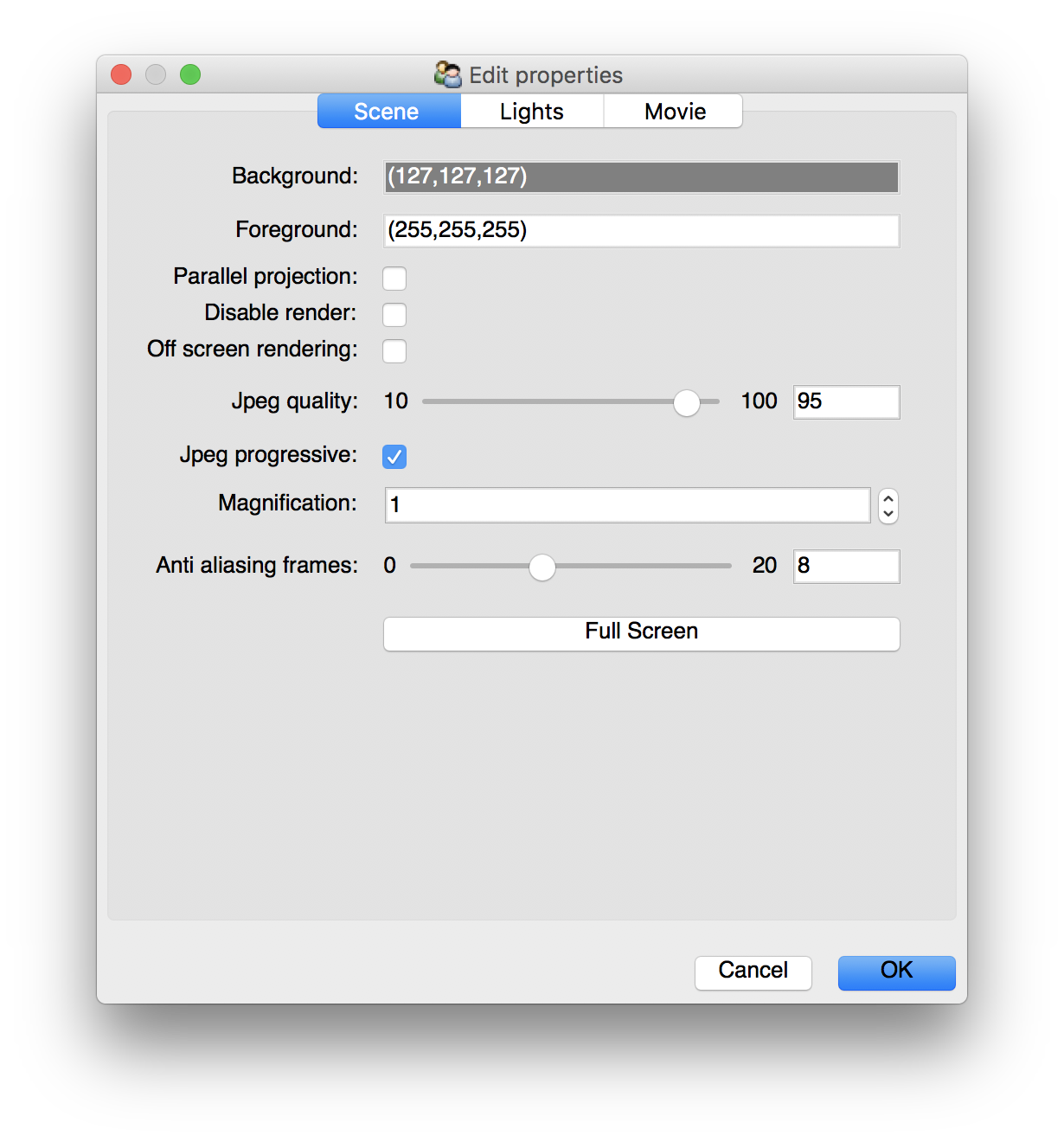Click the Jpeg quality minimum label 10
This screenshot has height=1142, width=1064.
click(x=396, y=401)
